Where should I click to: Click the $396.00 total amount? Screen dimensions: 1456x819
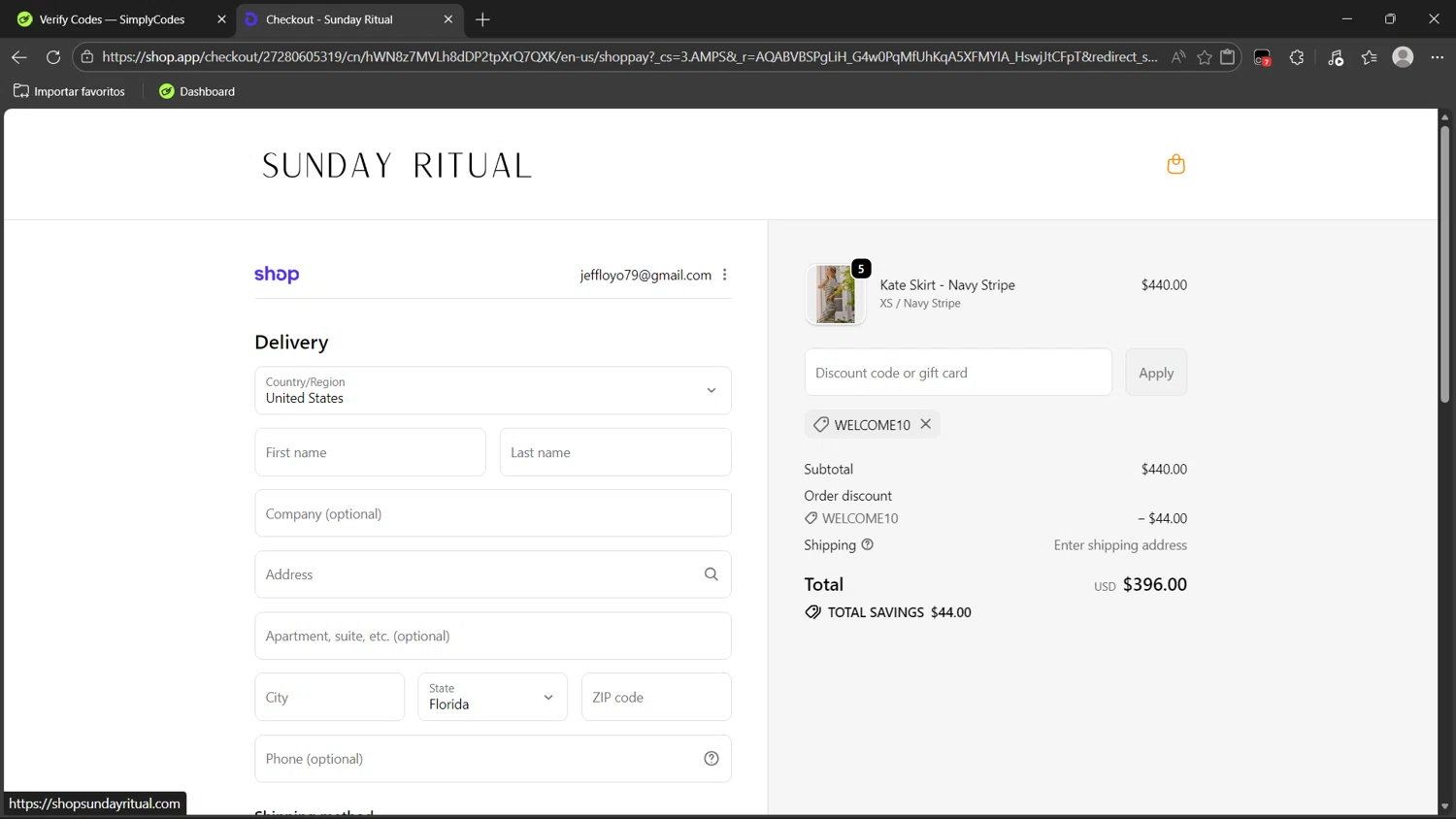[x=1155, y=584]
